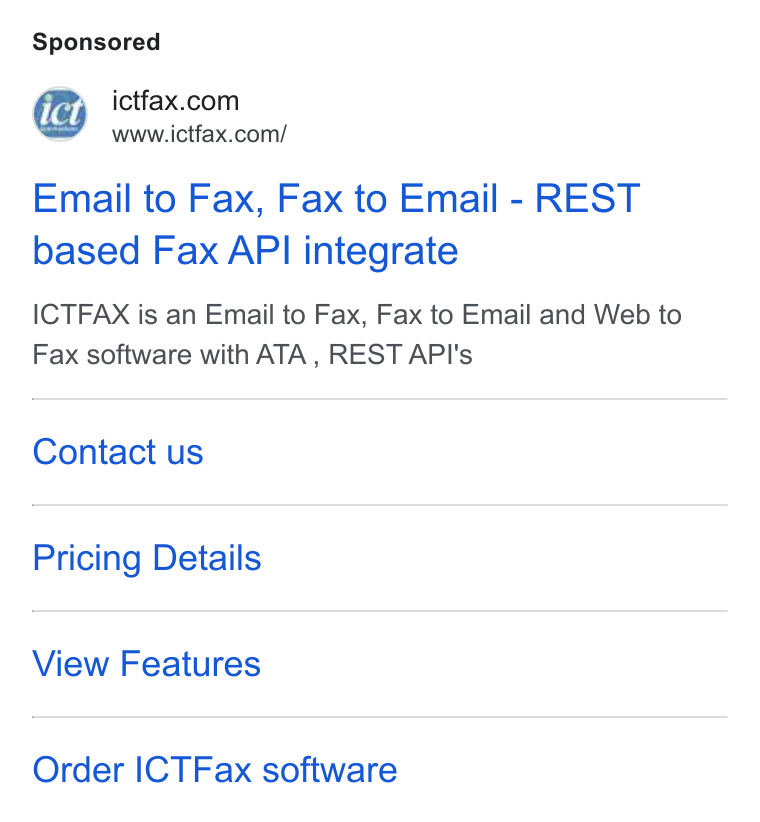The height and width of the screenshot is (822, 760).
Task: Open the Order ICTFax software sitelink
Action: (x=215, y=770)
